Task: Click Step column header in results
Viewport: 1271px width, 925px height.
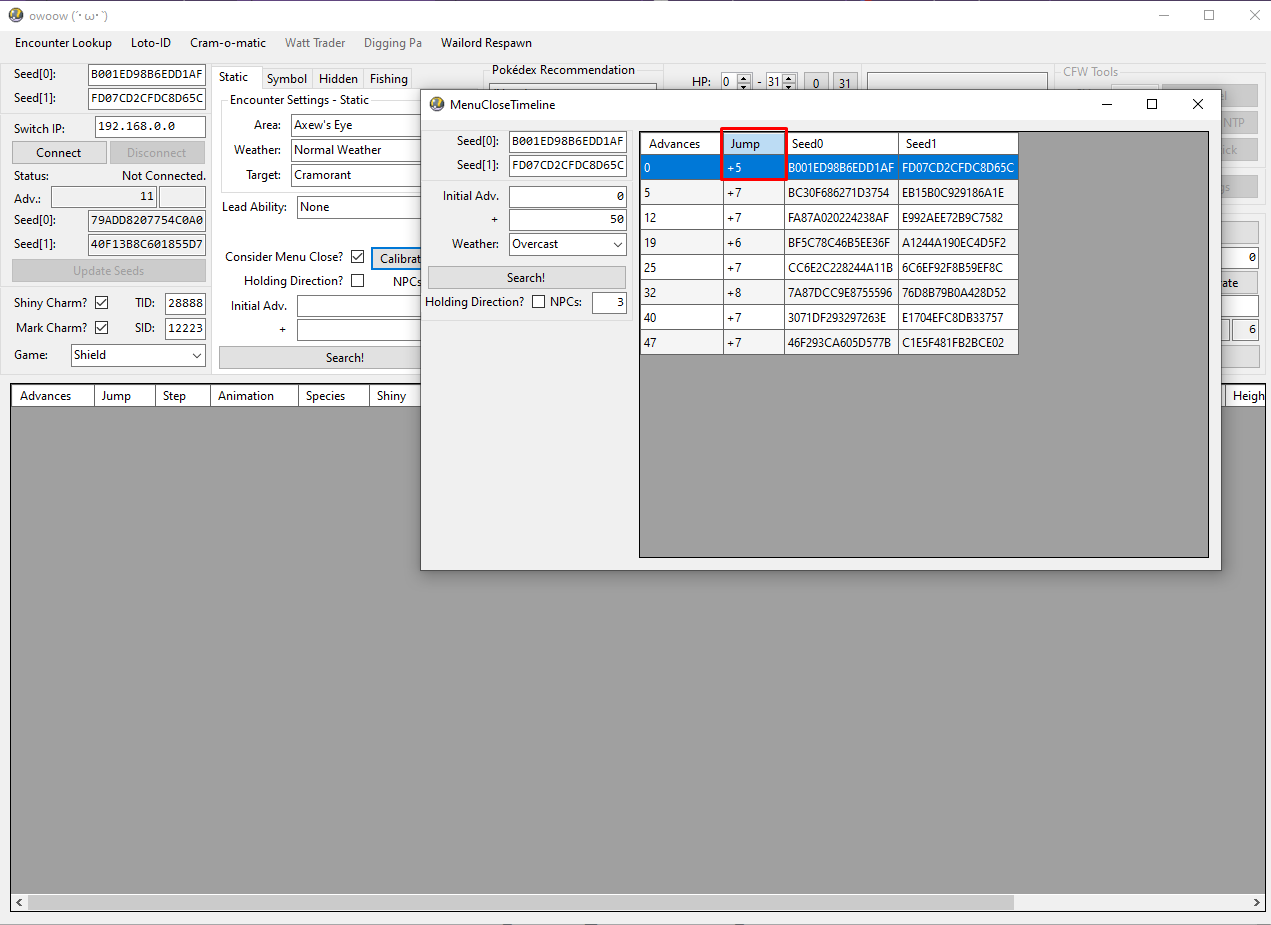Action: (x=182, y=396)
